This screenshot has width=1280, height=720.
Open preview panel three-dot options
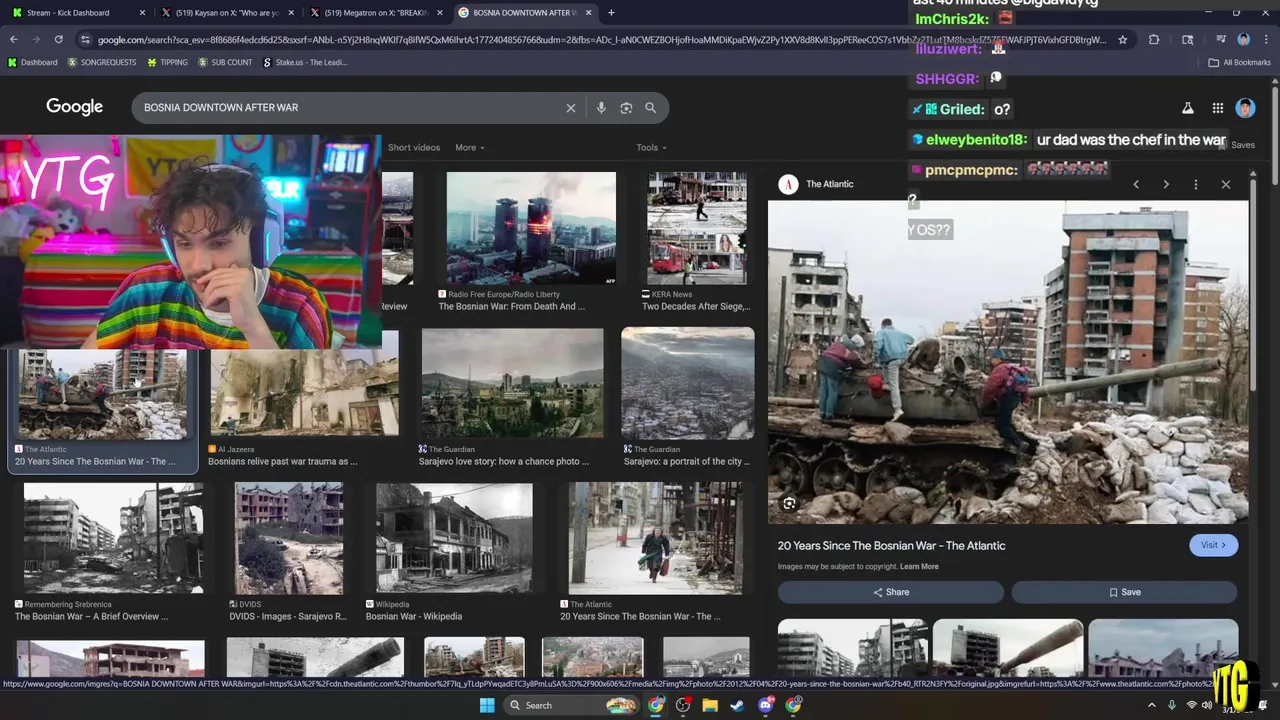pyautogui.click(x=1196, y=184)
